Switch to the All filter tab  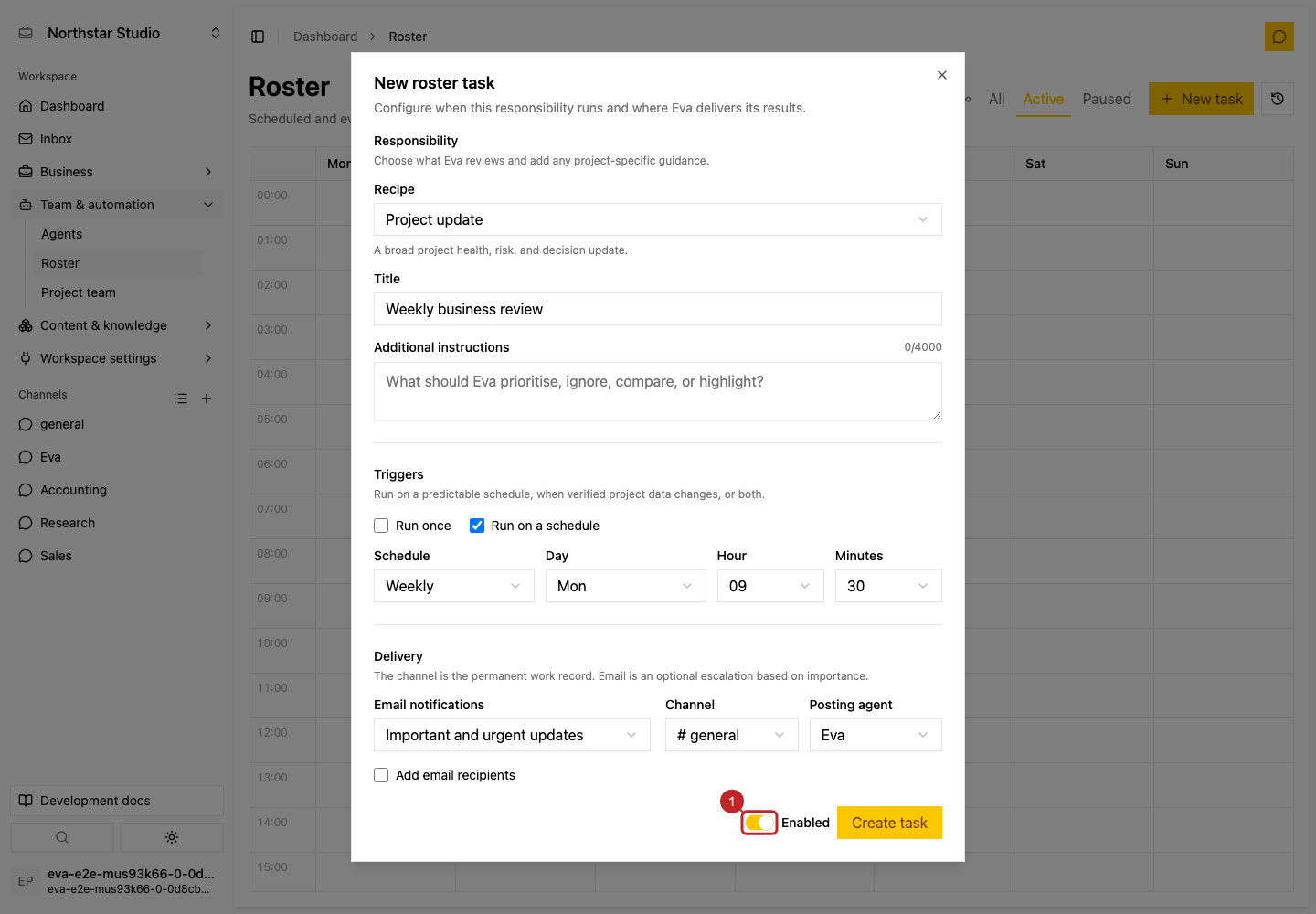(x=997, y=99)
